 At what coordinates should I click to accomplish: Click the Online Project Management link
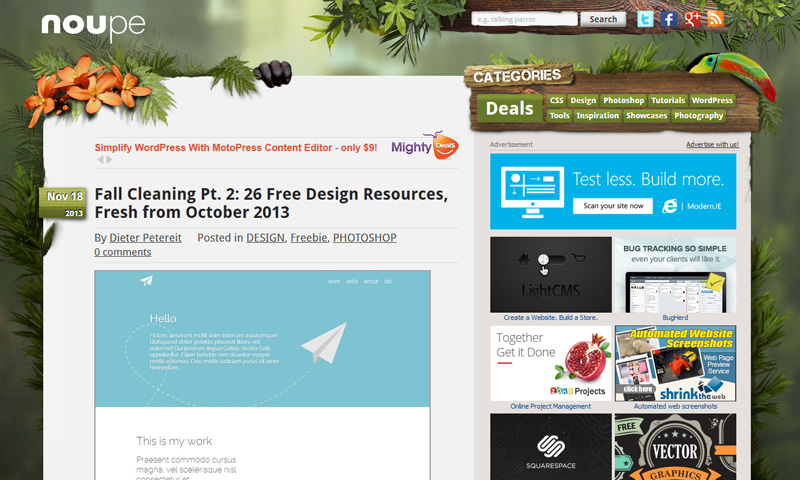click(551, 407)
